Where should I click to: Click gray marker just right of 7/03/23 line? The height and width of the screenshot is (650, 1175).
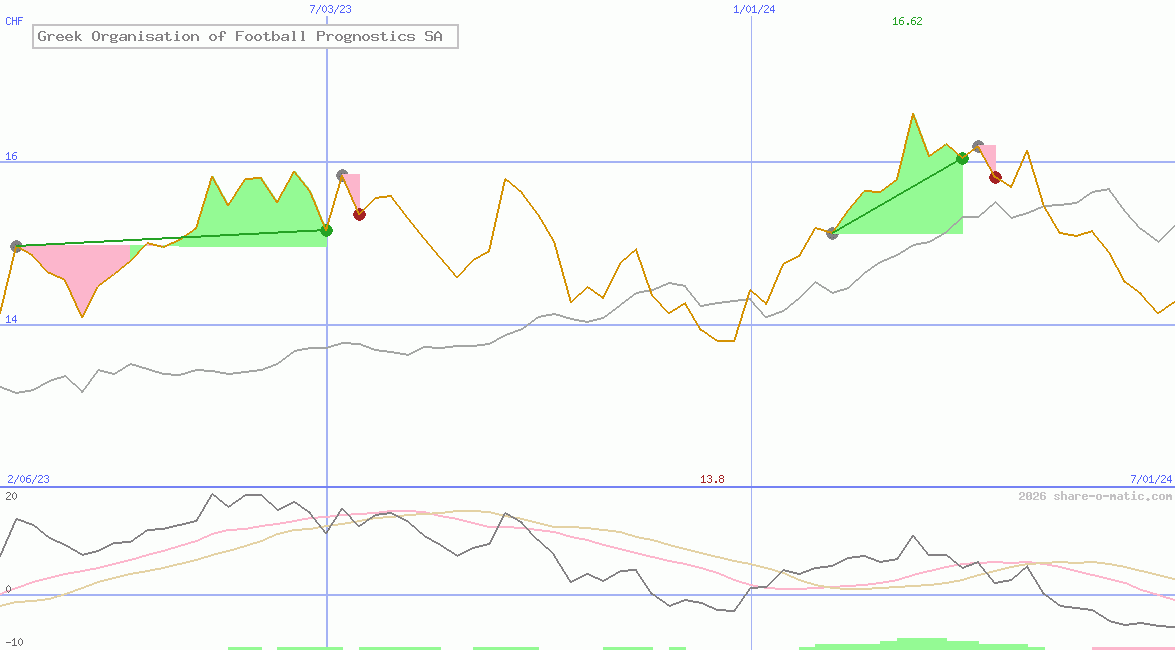pyautogui.click(x=342, y=175)
